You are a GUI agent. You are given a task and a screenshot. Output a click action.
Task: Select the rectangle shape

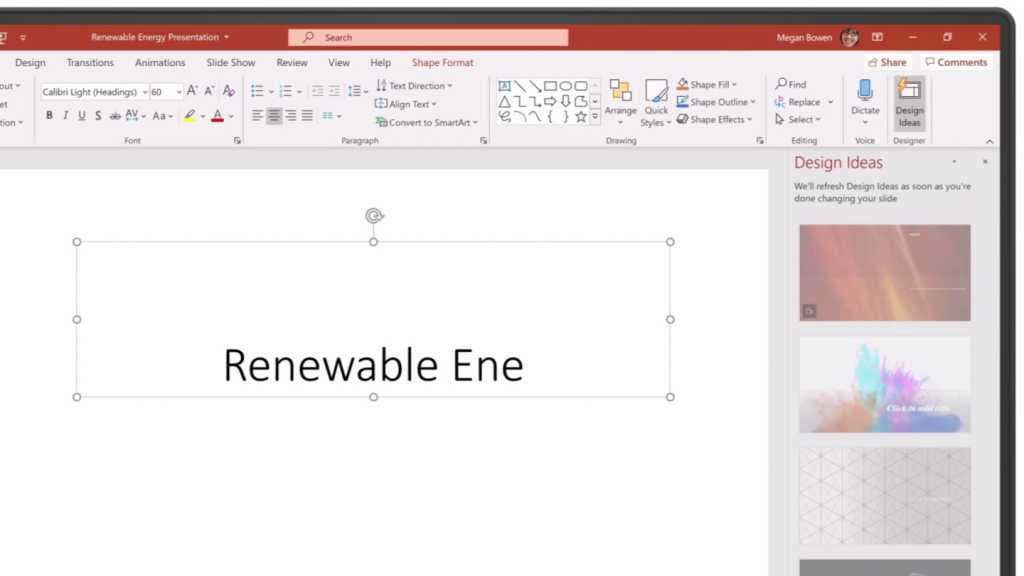(x=551, y=86)
